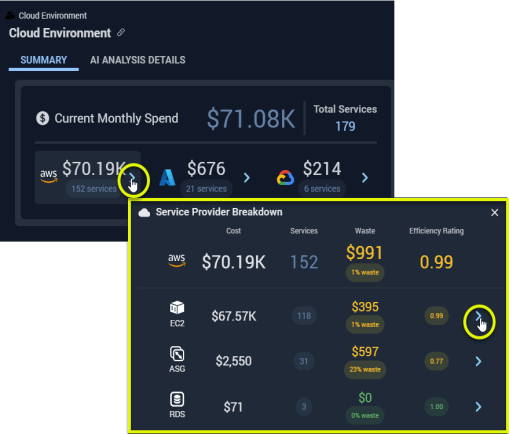509x434 pixels.
Task: Click the 31 services badge for ASG
Action: click(x=304, y=361)
